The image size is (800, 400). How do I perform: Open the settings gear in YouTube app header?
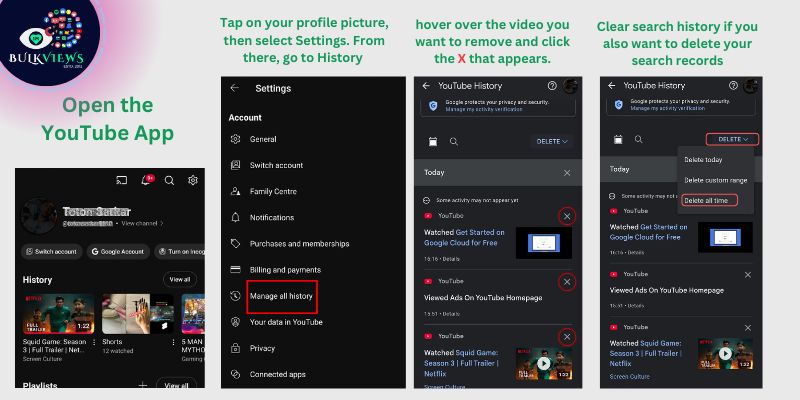click(x=193, y=180)
